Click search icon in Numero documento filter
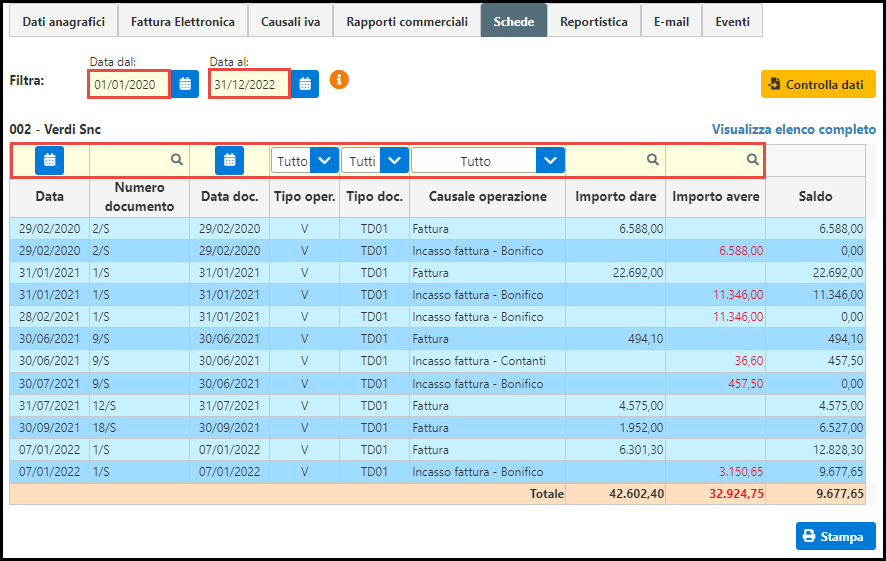The width and height of the screenshot is (886, 561). [177, 160]
